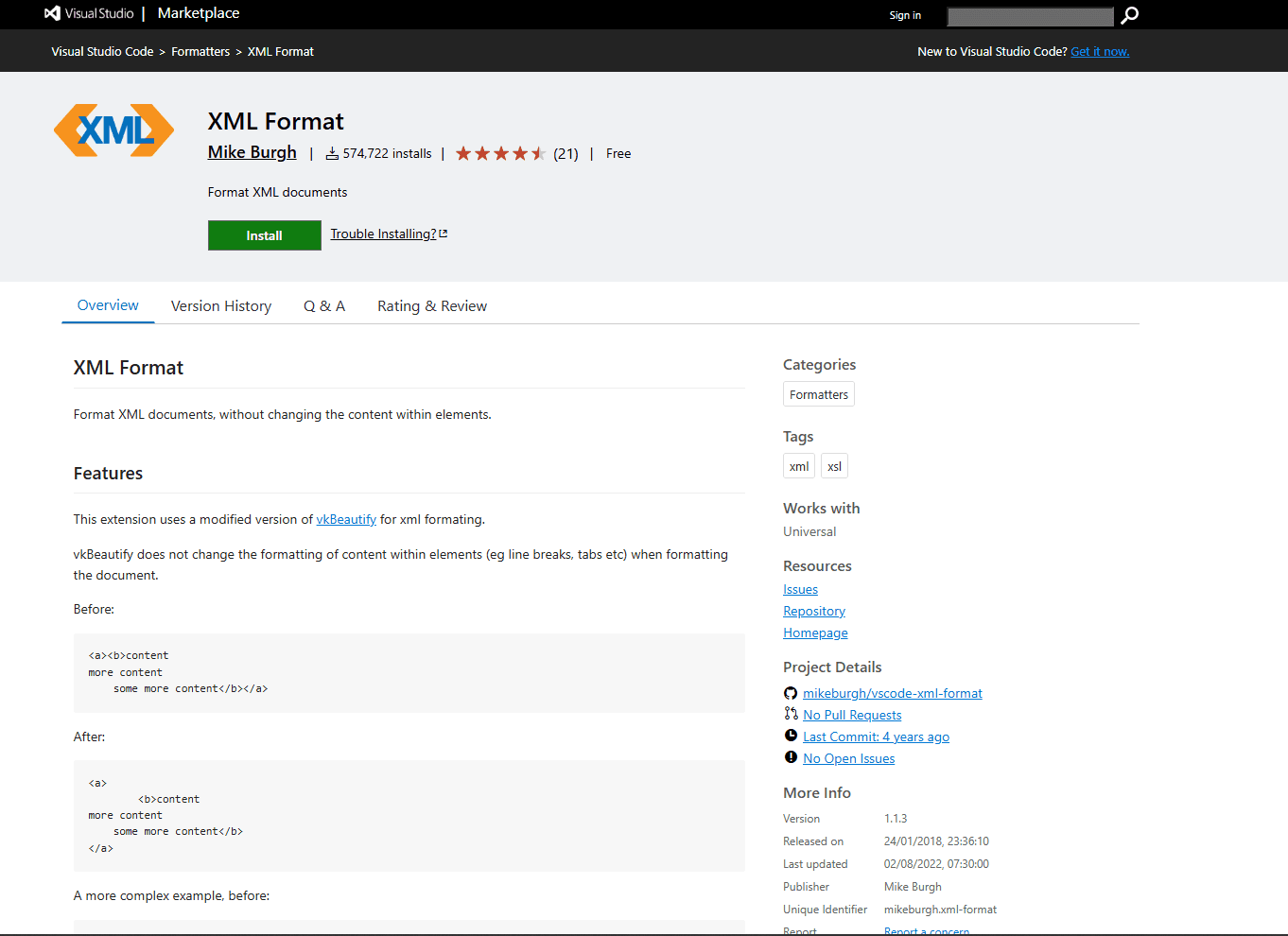Open mikeburgh/vscode-xml-format project link

[893, 693]
